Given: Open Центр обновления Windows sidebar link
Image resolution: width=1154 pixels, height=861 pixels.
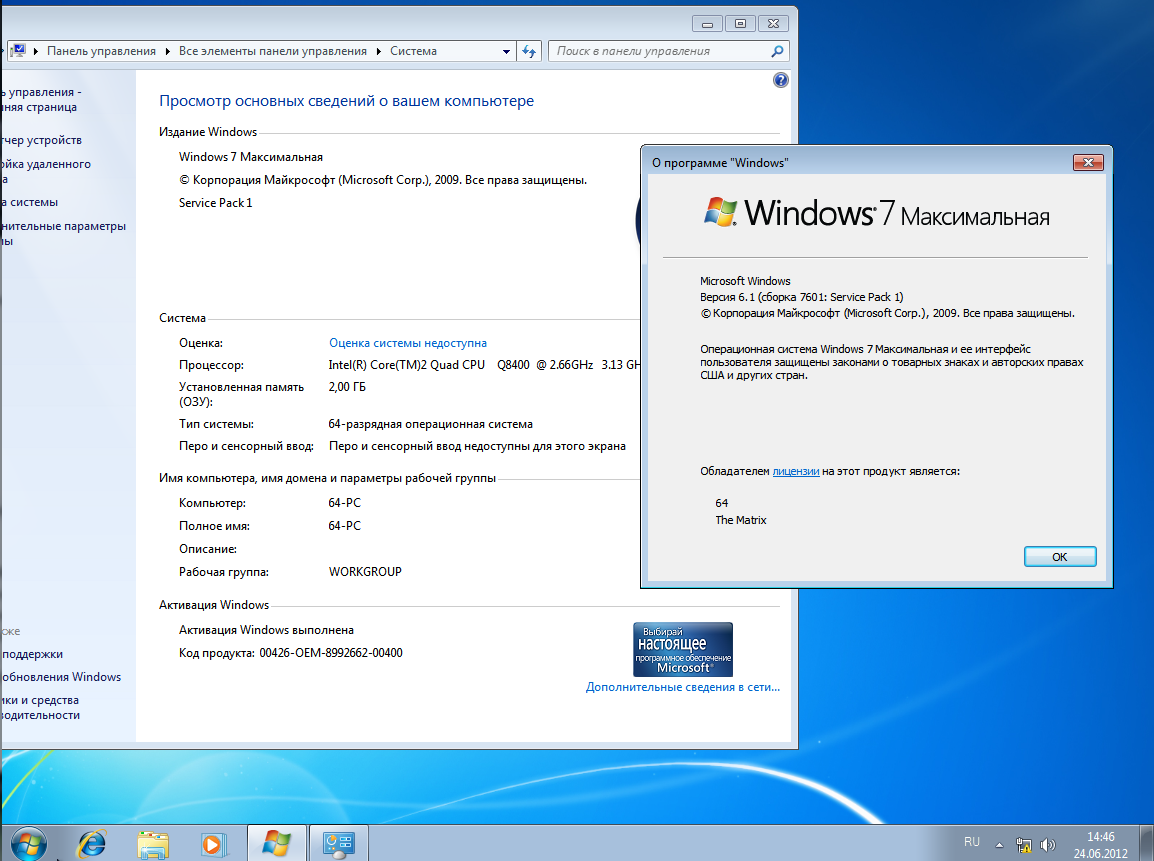Looking at the screenshot, I should 61,677.
